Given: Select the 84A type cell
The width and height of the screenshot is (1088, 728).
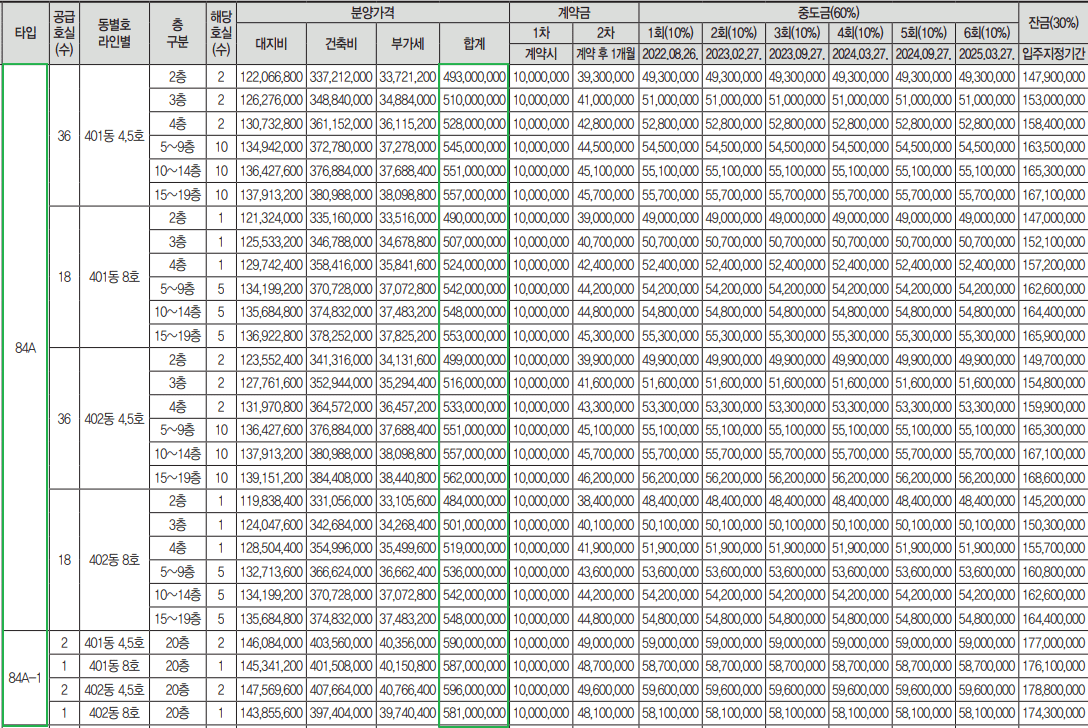Looking at the screenshot, I should point(26,348).
